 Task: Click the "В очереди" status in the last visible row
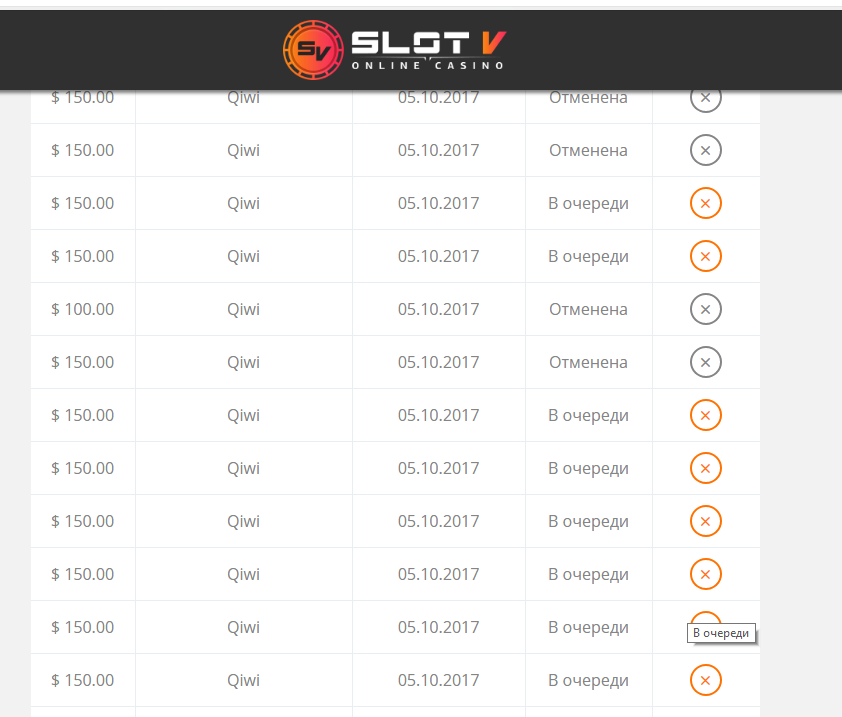click(x=588, y=680)
